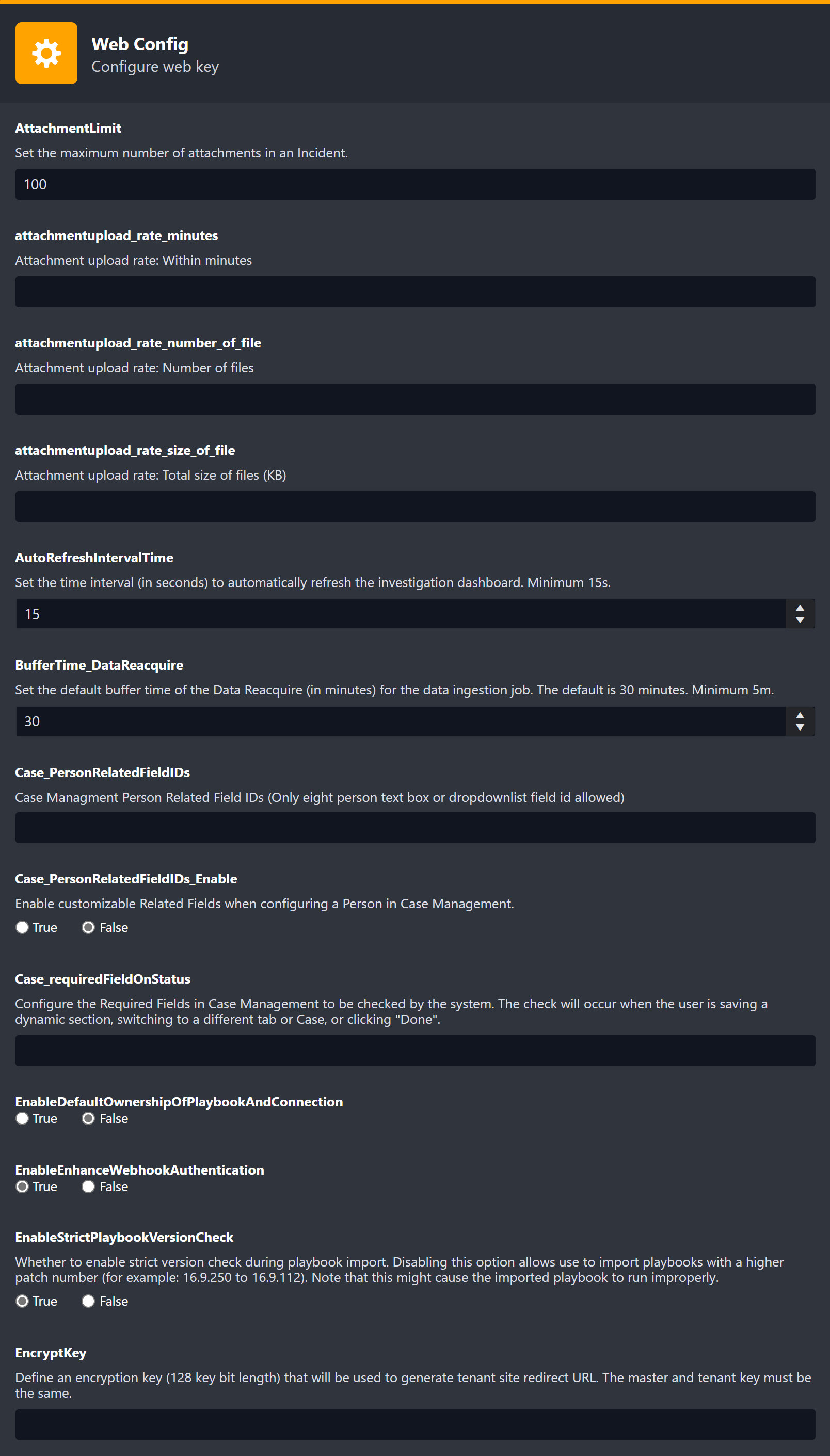
Task: Decrease the AutoRefreshIntervalTime value with down arrow
Action: click(x=799, y=620)
